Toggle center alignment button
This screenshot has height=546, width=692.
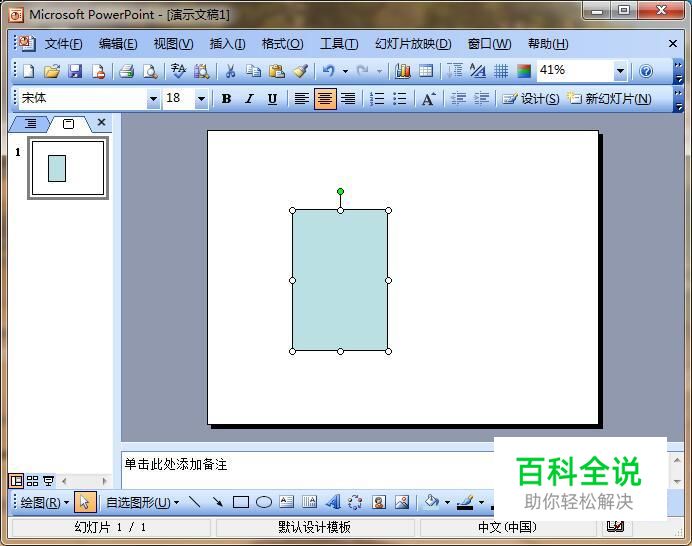(325, 99)
